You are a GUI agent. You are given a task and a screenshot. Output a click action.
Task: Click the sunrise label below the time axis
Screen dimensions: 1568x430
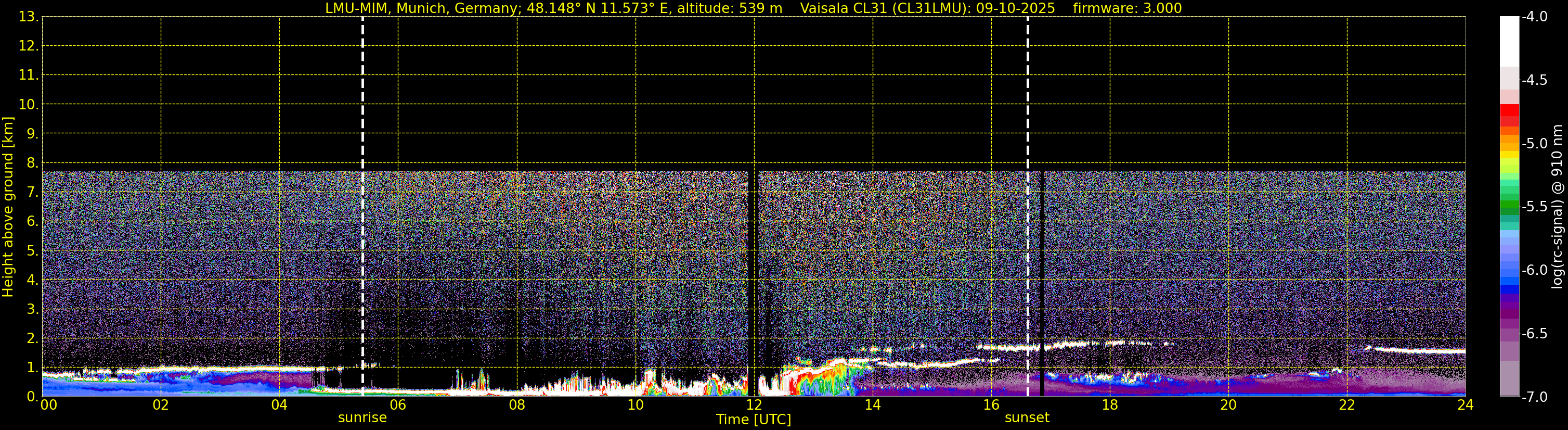tap(362, 418)
